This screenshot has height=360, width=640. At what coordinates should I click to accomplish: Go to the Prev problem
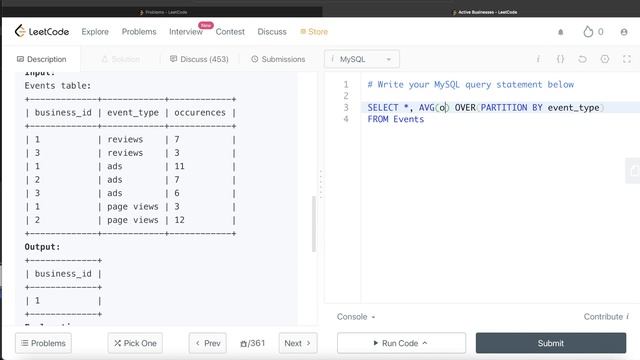pos(208,343)
